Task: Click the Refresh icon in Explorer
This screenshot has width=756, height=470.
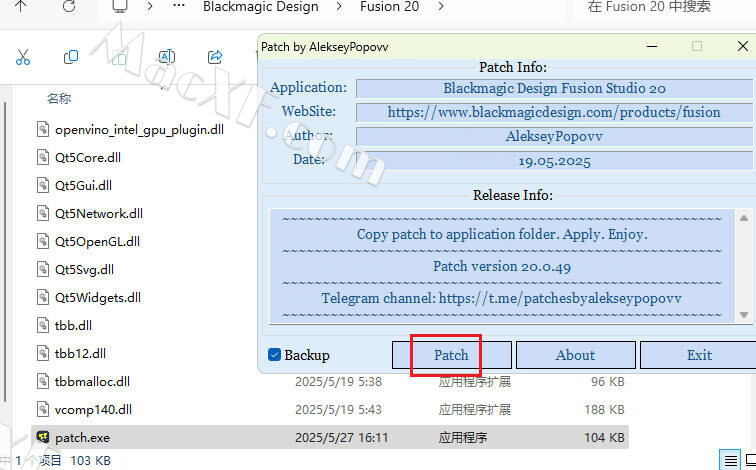Action: (69, 6)
